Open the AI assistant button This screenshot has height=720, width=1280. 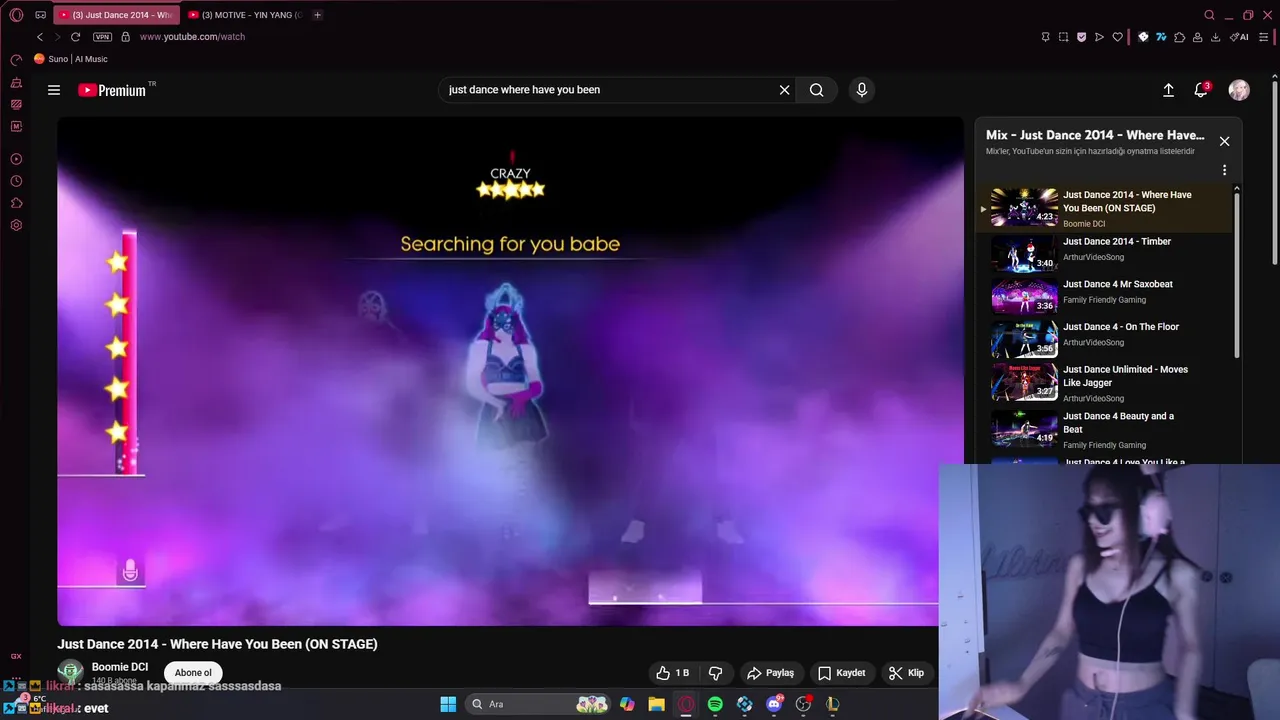(1239, 37)
